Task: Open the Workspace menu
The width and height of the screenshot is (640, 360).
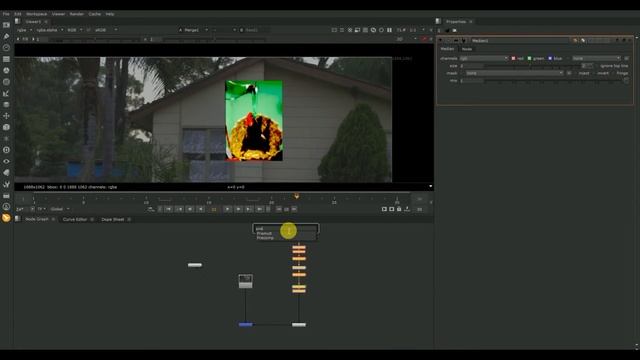Action: click(x=36, y=14)
